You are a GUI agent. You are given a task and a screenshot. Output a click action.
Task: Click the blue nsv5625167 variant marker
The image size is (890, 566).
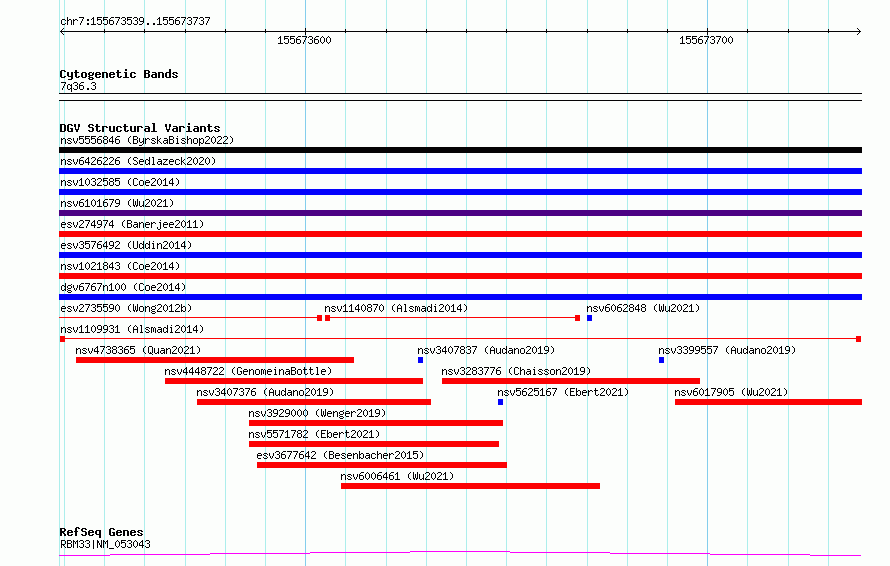coord(500,402)
